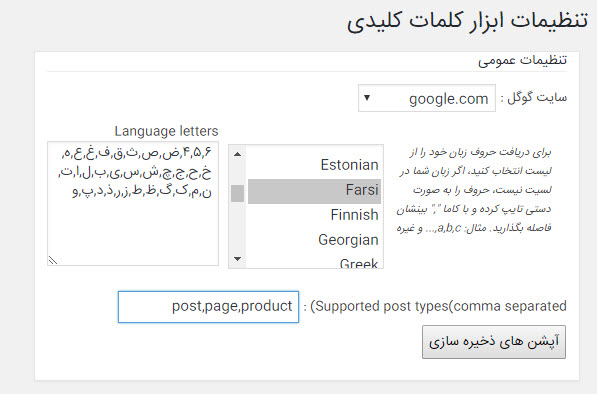597x394 pixels.
Task: Click the آپشن های ذخیره سازی save button
Action: coord(494,342)
